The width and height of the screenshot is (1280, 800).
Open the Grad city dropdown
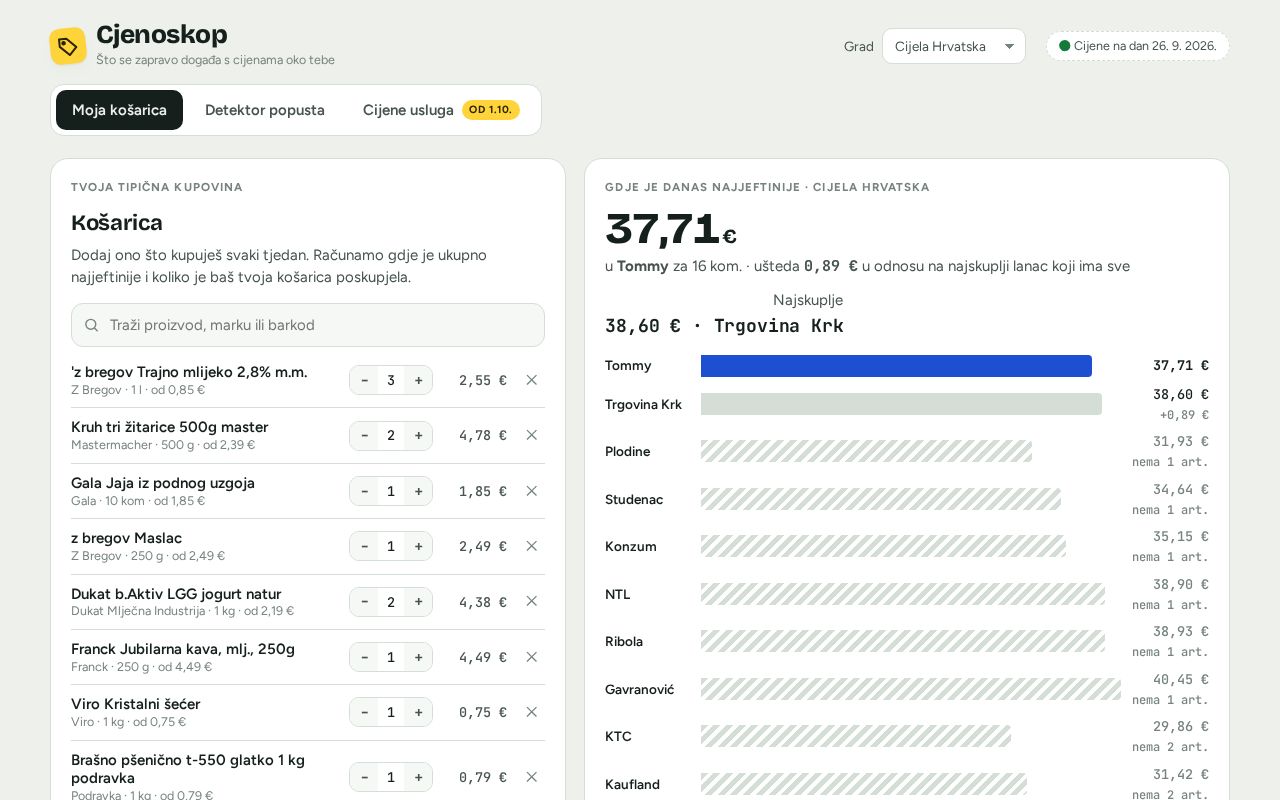click(954, 46)
